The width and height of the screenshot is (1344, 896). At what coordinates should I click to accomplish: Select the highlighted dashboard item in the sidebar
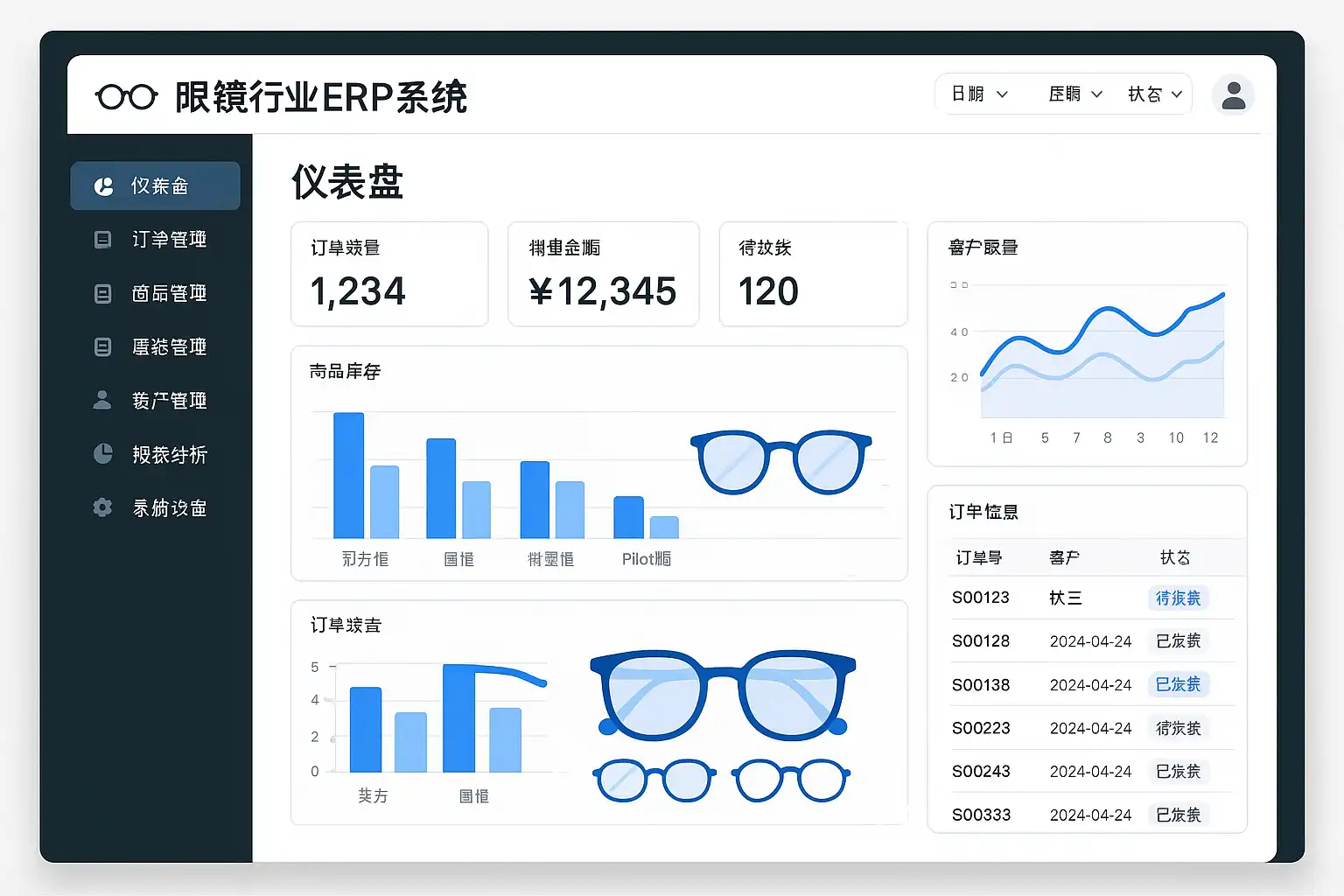pos(155,185)
